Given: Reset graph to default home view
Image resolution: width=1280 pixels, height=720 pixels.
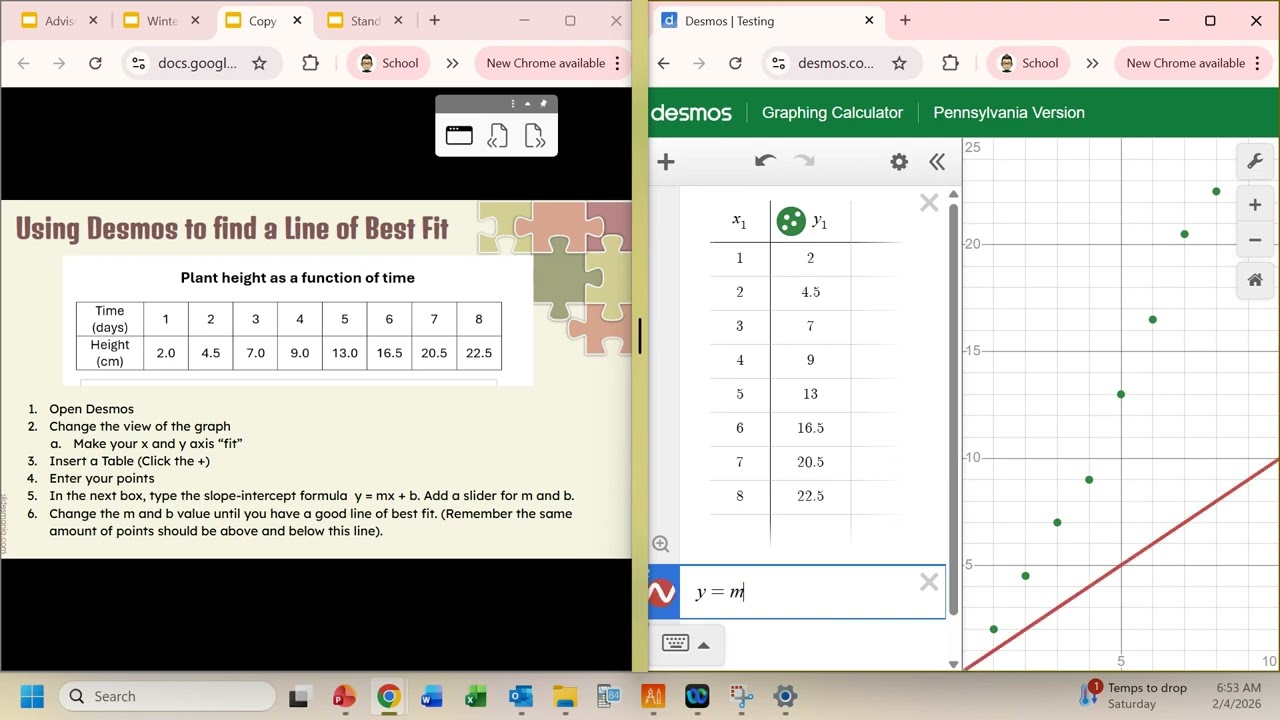Looking at the screenshot, I should pyautogui.click(x=1255, y=280).
